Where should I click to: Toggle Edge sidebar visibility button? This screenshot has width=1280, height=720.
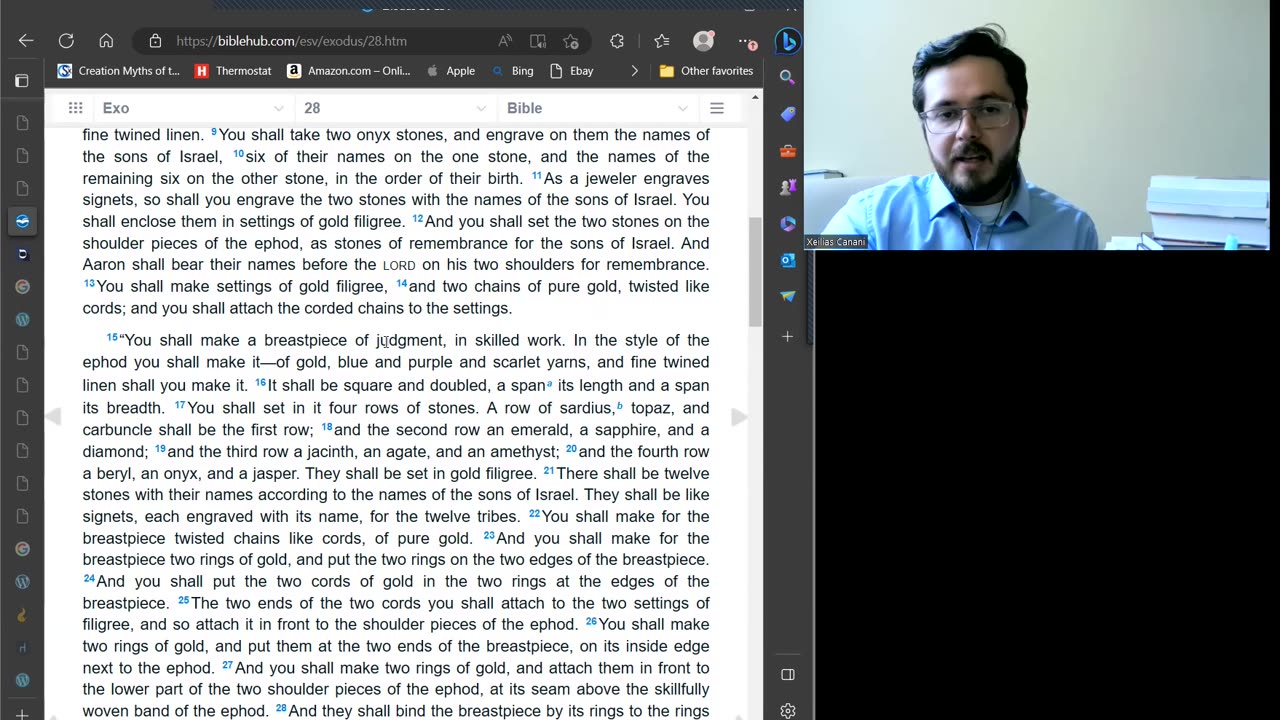tap(788, 674)
